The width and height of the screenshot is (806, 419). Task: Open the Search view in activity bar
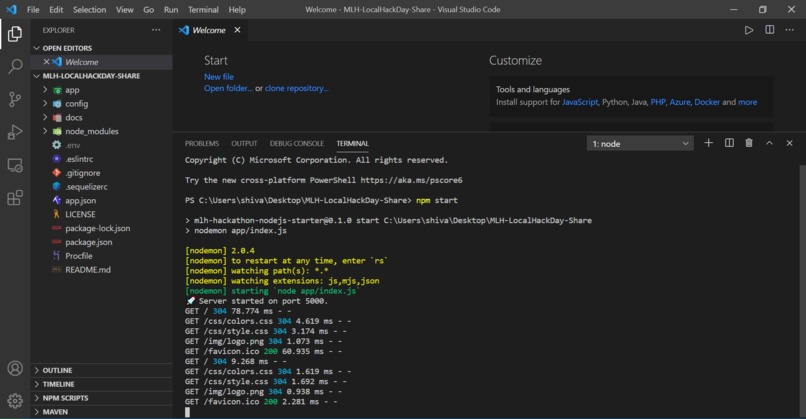[15, 66]
